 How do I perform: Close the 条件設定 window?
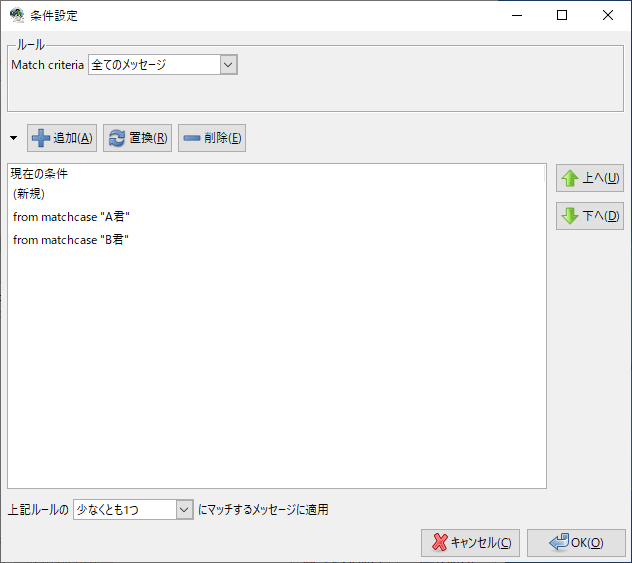click(608, 15)
